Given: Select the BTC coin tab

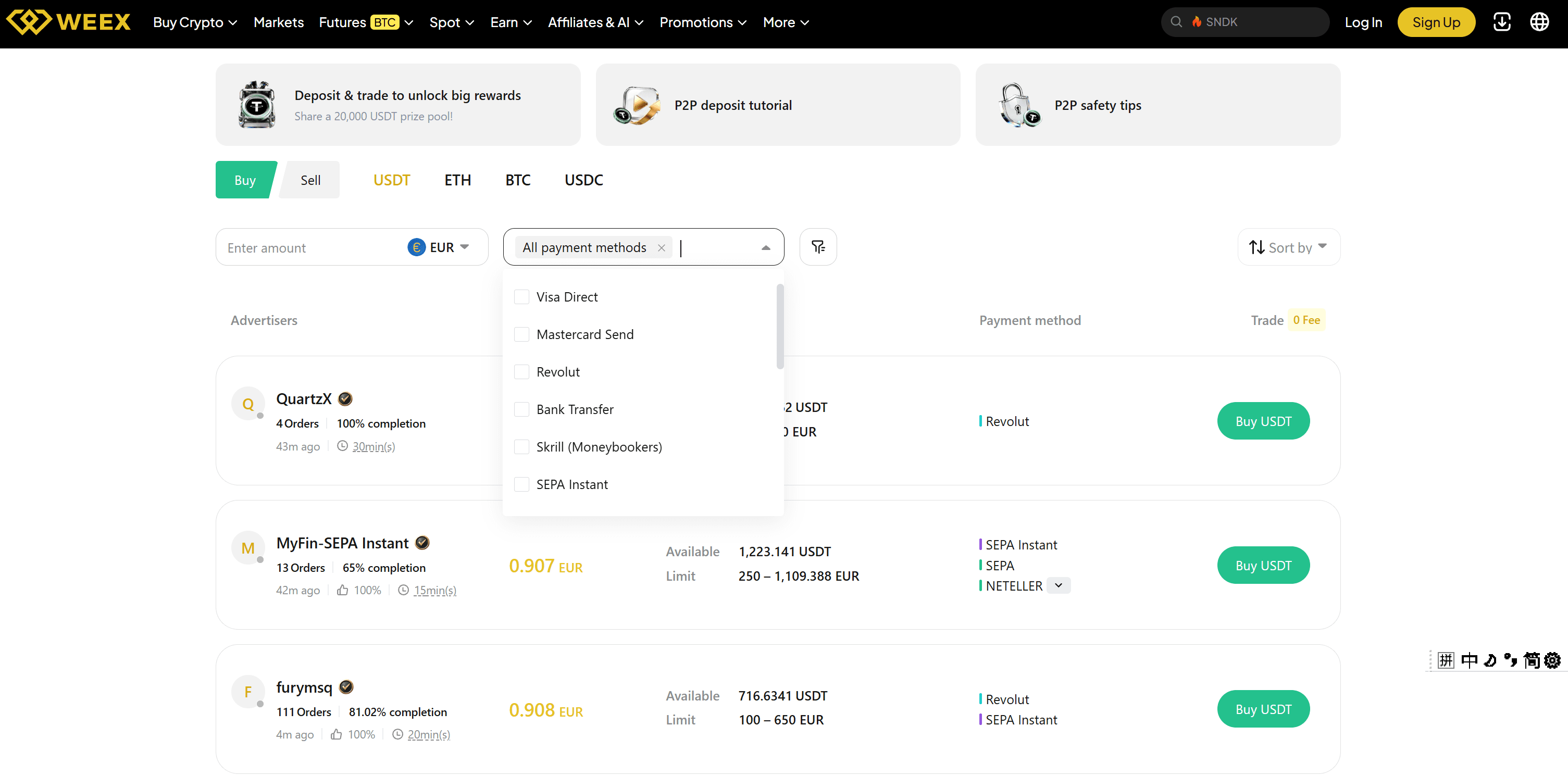Looking at the screenshot, I should click(x=518, y=180).
